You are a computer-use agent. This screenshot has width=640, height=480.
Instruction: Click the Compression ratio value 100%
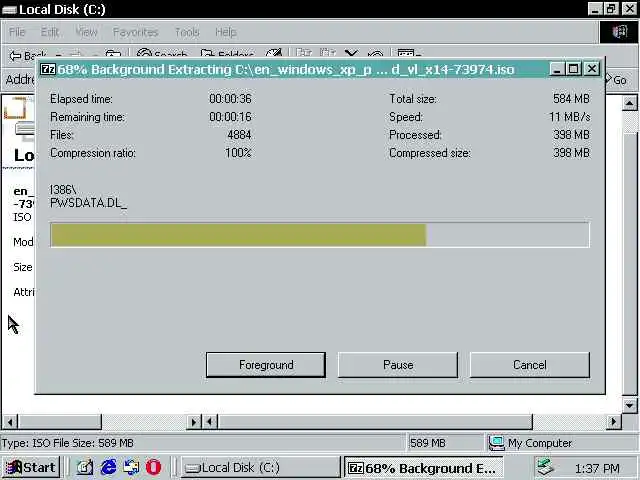click(238, 153)
